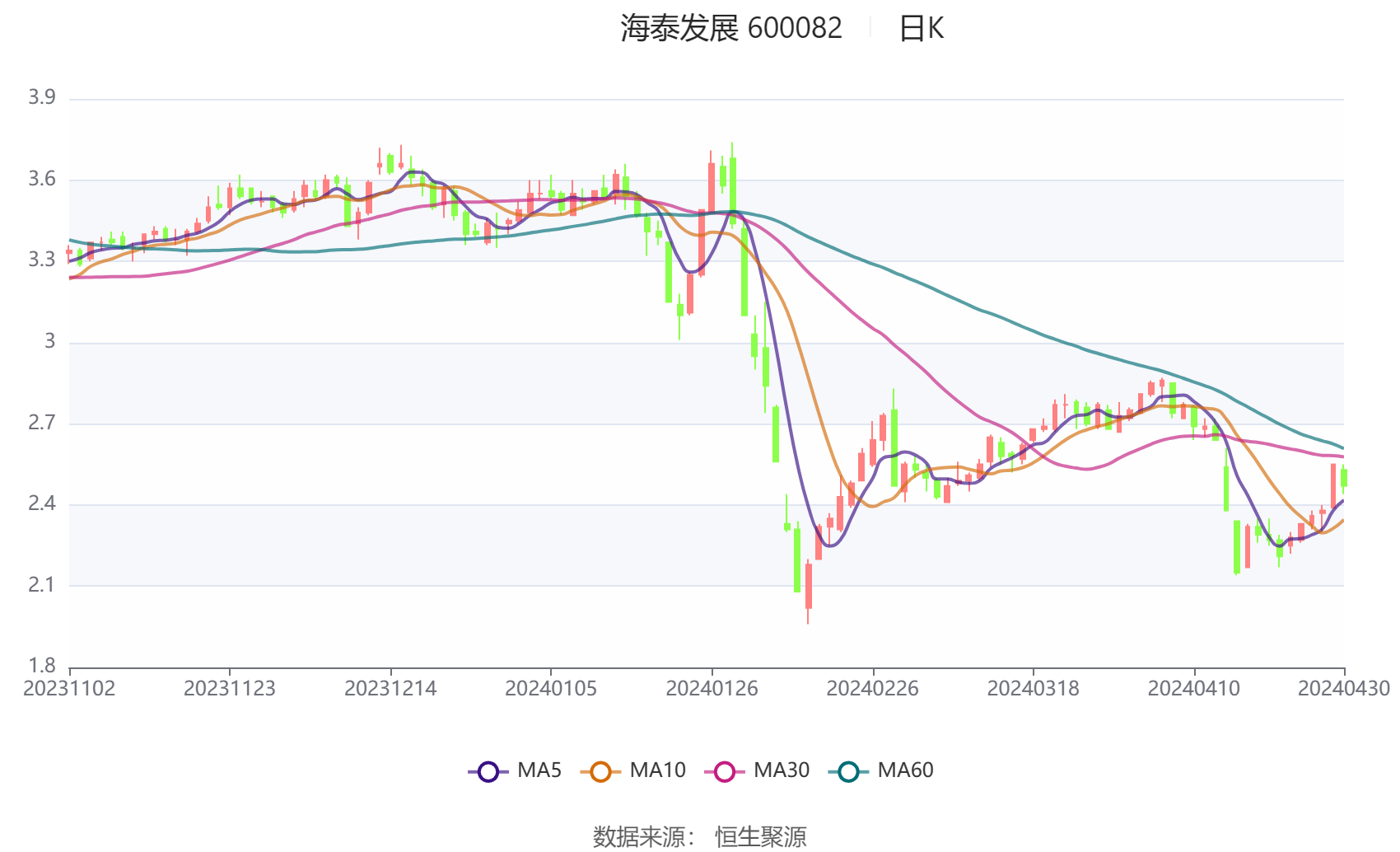Viewport: 1400px width, 852px height.
Task: Click the 3.6 price axis label
Action: pos(42,179)
